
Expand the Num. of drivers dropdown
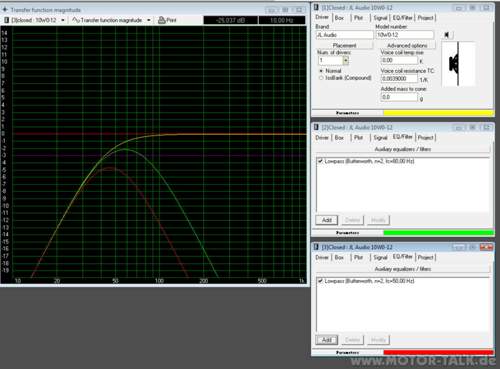pyautogui.click(x=346, y=61)
